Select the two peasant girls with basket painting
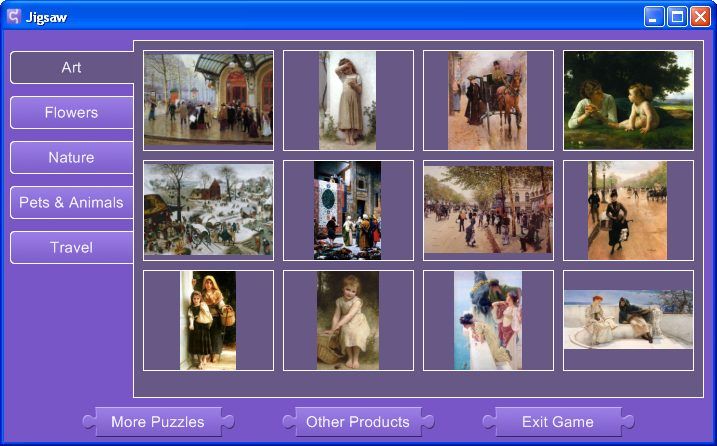This screenshot has height=446, width=717. (208, 320)
